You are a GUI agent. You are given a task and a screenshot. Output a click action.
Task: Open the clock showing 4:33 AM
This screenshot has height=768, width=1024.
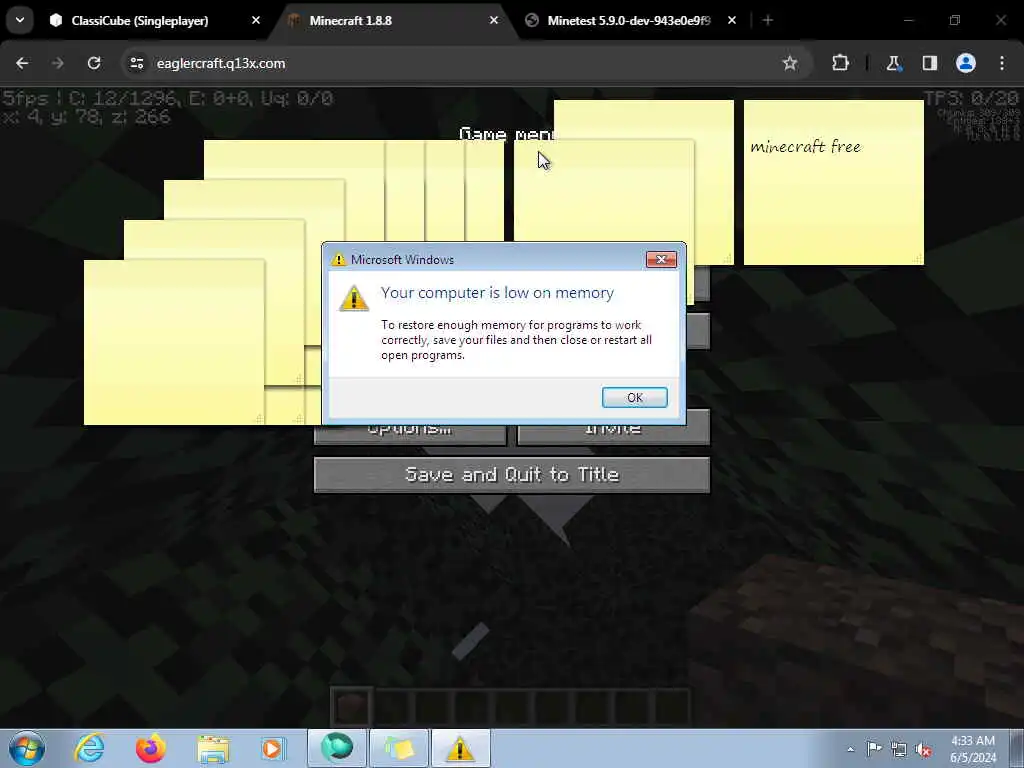973,749
